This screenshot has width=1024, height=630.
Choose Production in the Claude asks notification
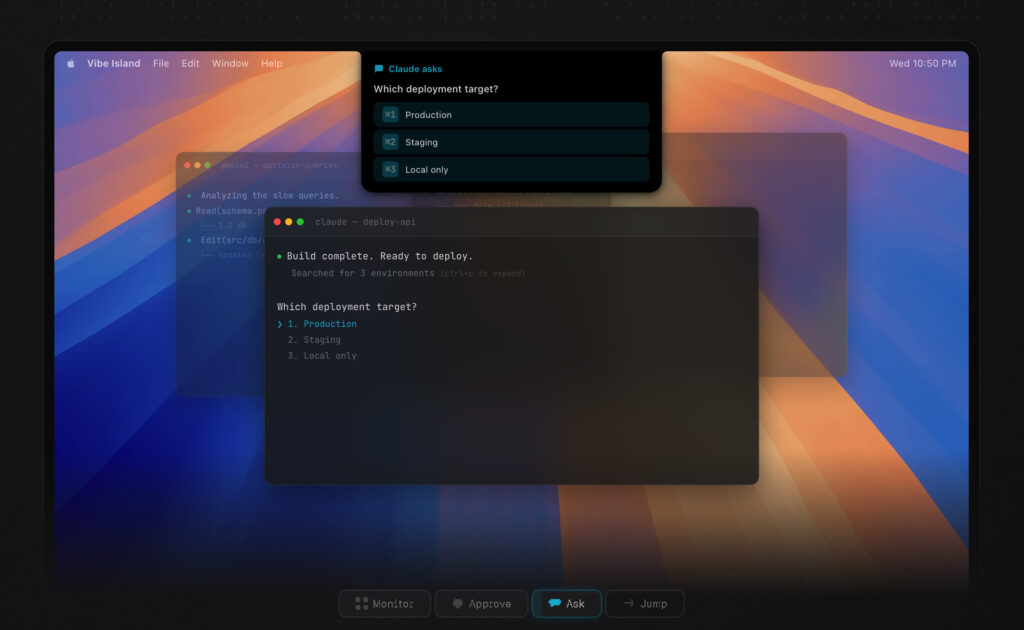click(511, 114)
